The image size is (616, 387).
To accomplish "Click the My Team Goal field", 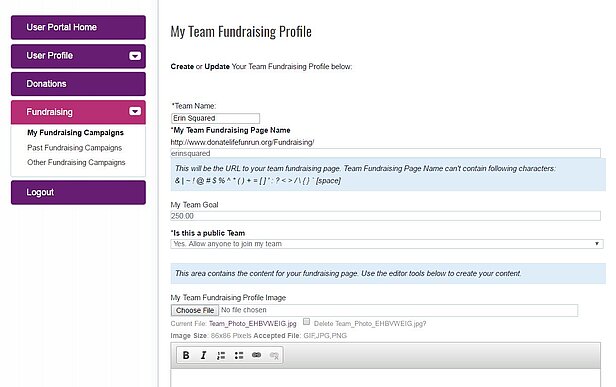I will point(385,216).
